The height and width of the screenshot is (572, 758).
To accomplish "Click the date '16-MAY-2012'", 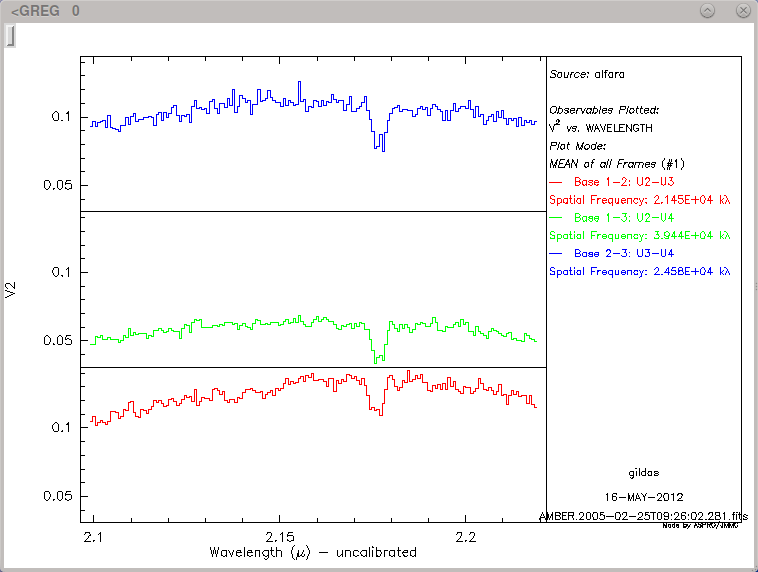I will 643,497.
